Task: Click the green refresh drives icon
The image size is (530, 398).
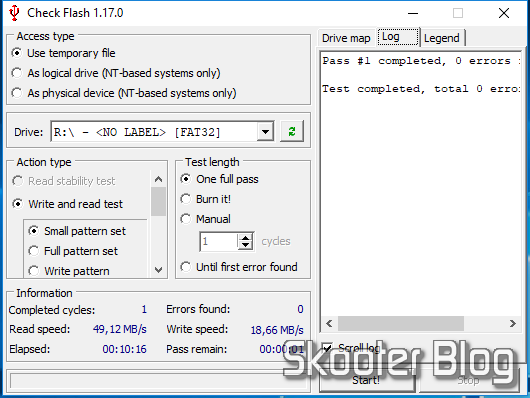Action: coord(292,132)
